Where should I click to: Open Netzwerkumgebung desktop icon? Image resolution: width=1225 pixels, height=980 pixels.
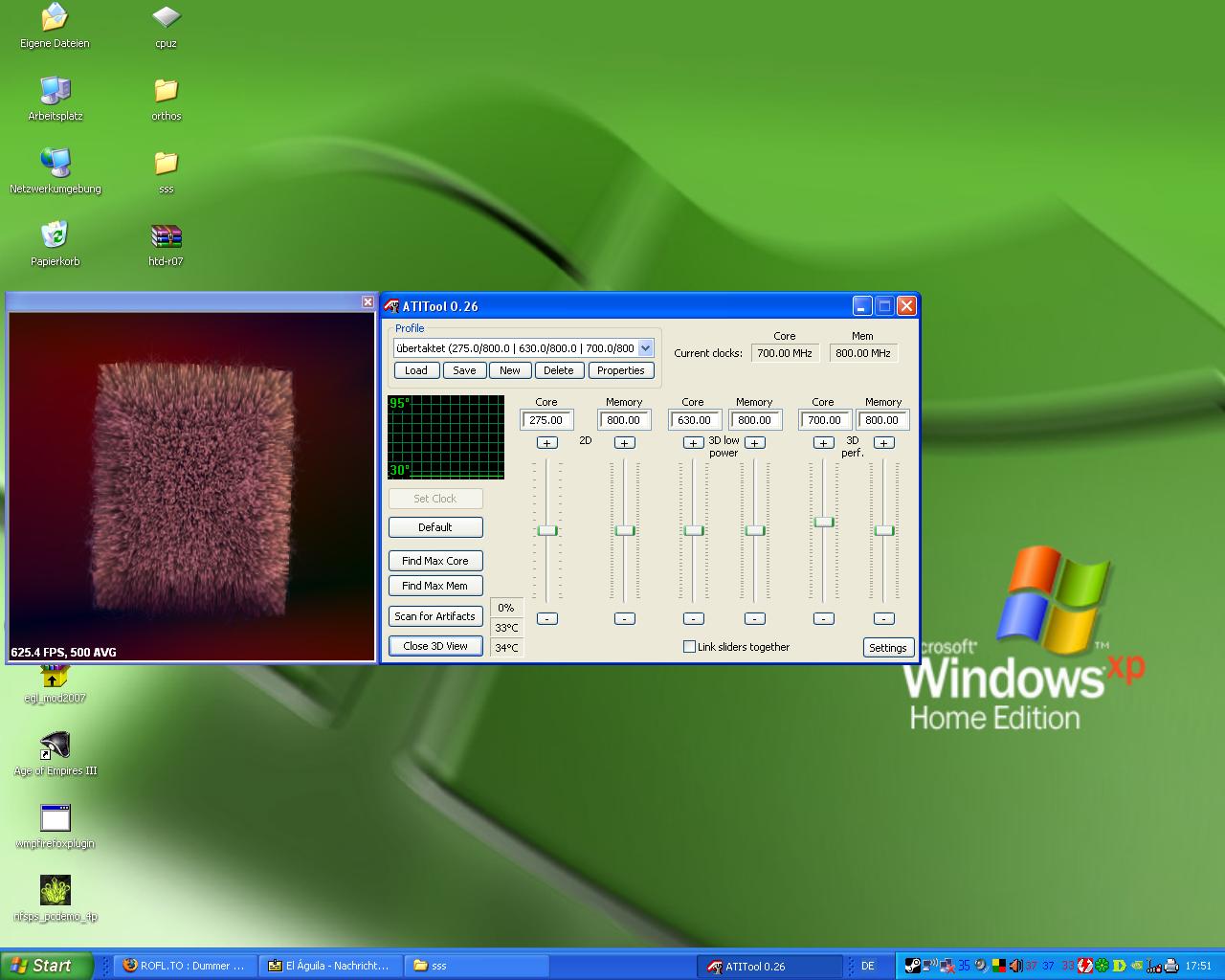(55, 171)
